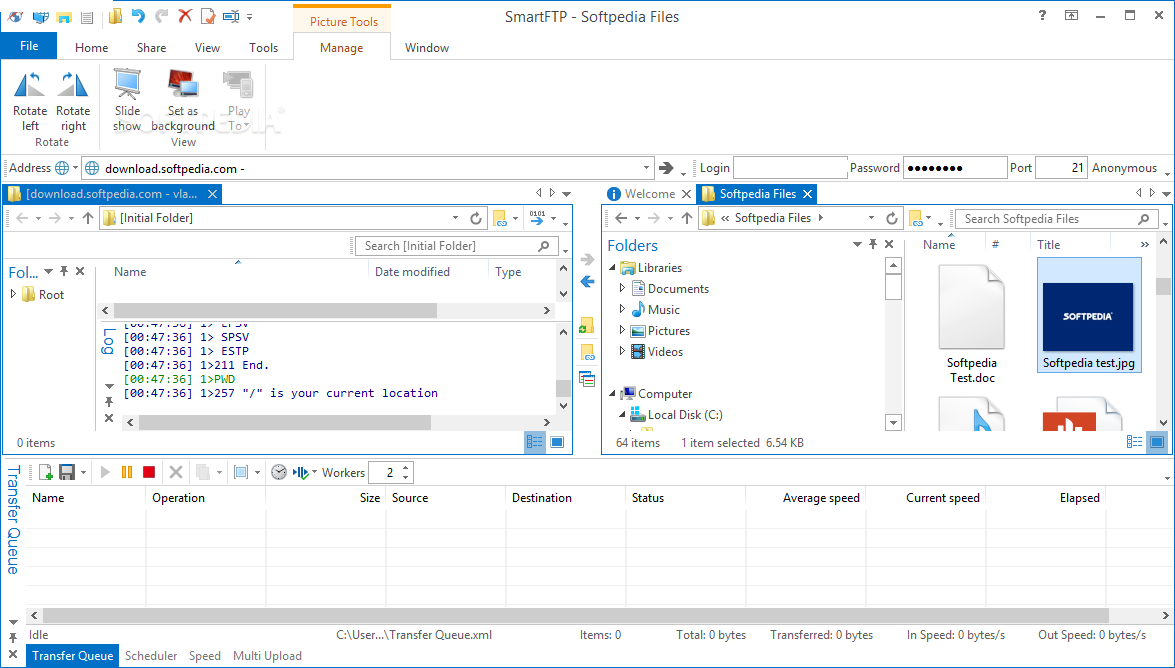Click the save queue floppy icon
Image resolution: width=1175 pixels, height=668 pixels.
[67, 472]
